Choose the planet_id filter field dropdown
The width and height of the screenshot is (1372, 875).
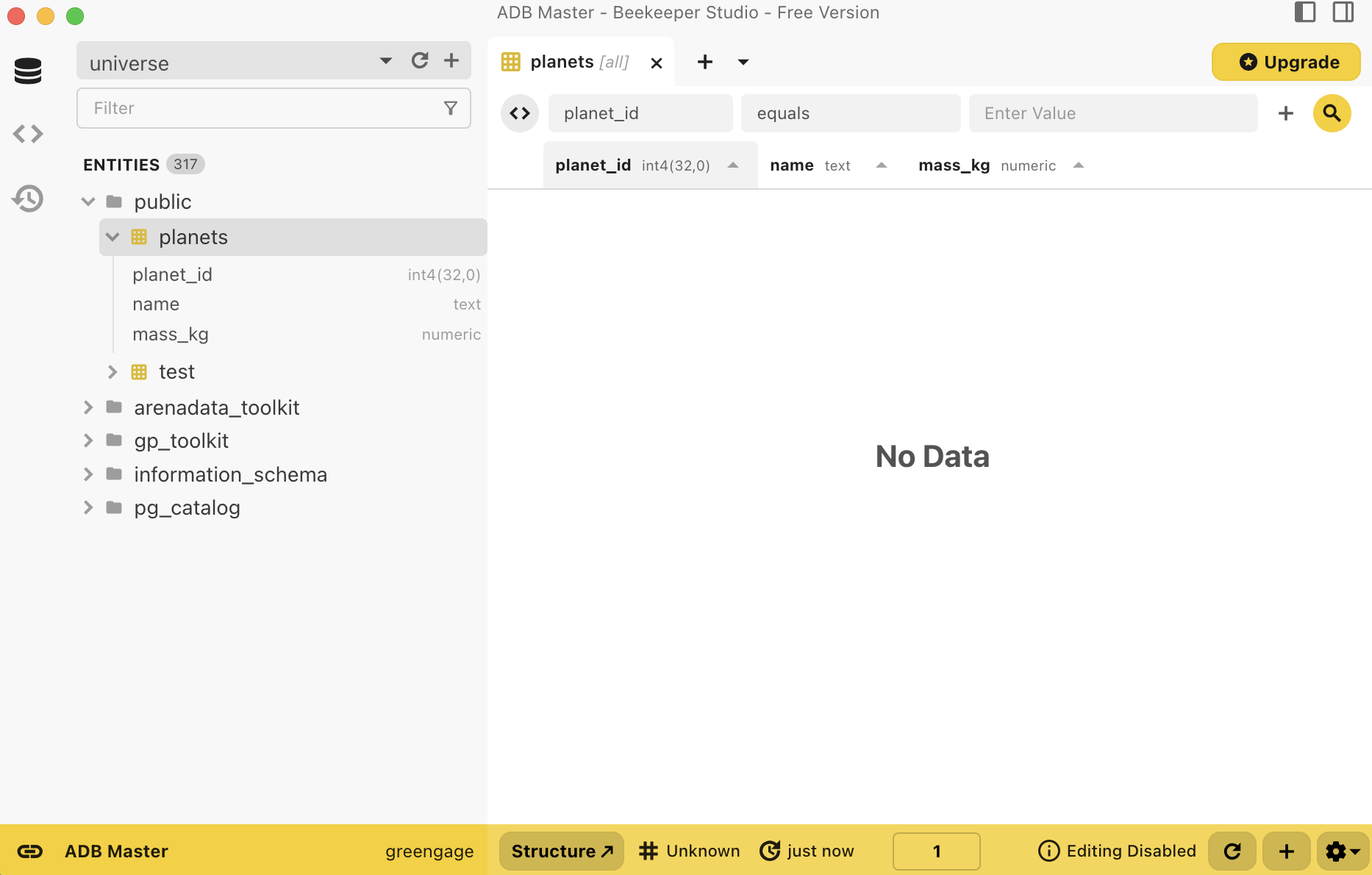coord(640,113)
